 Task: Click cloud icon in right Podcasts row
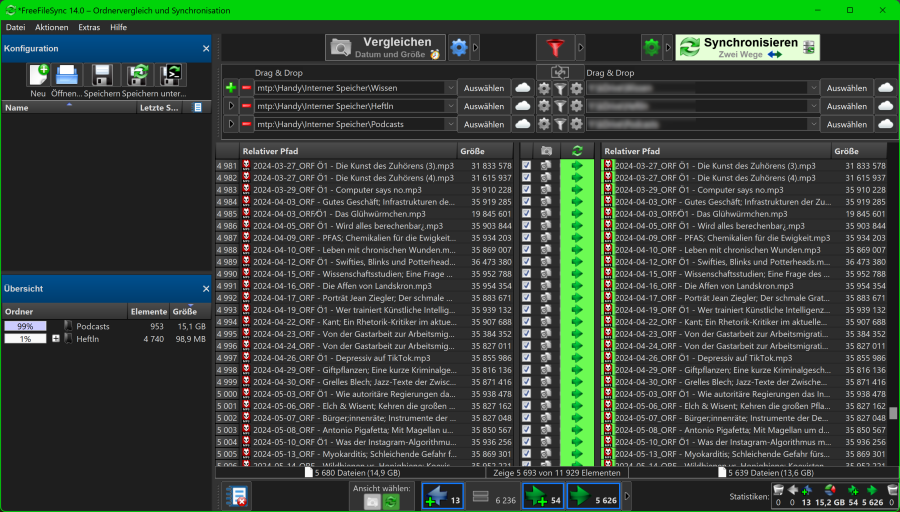[886, 124]
